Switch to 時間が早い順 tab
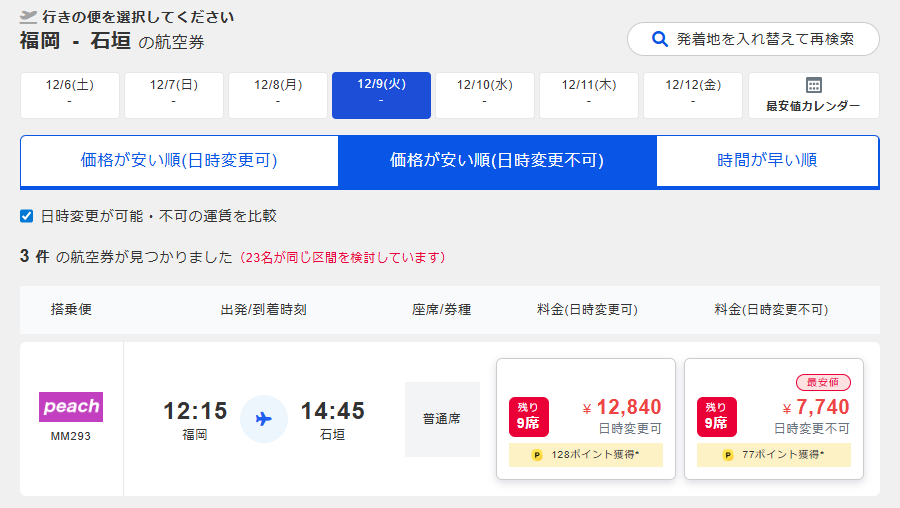Viewport: 900px width, 508px height. coord(767,160)
